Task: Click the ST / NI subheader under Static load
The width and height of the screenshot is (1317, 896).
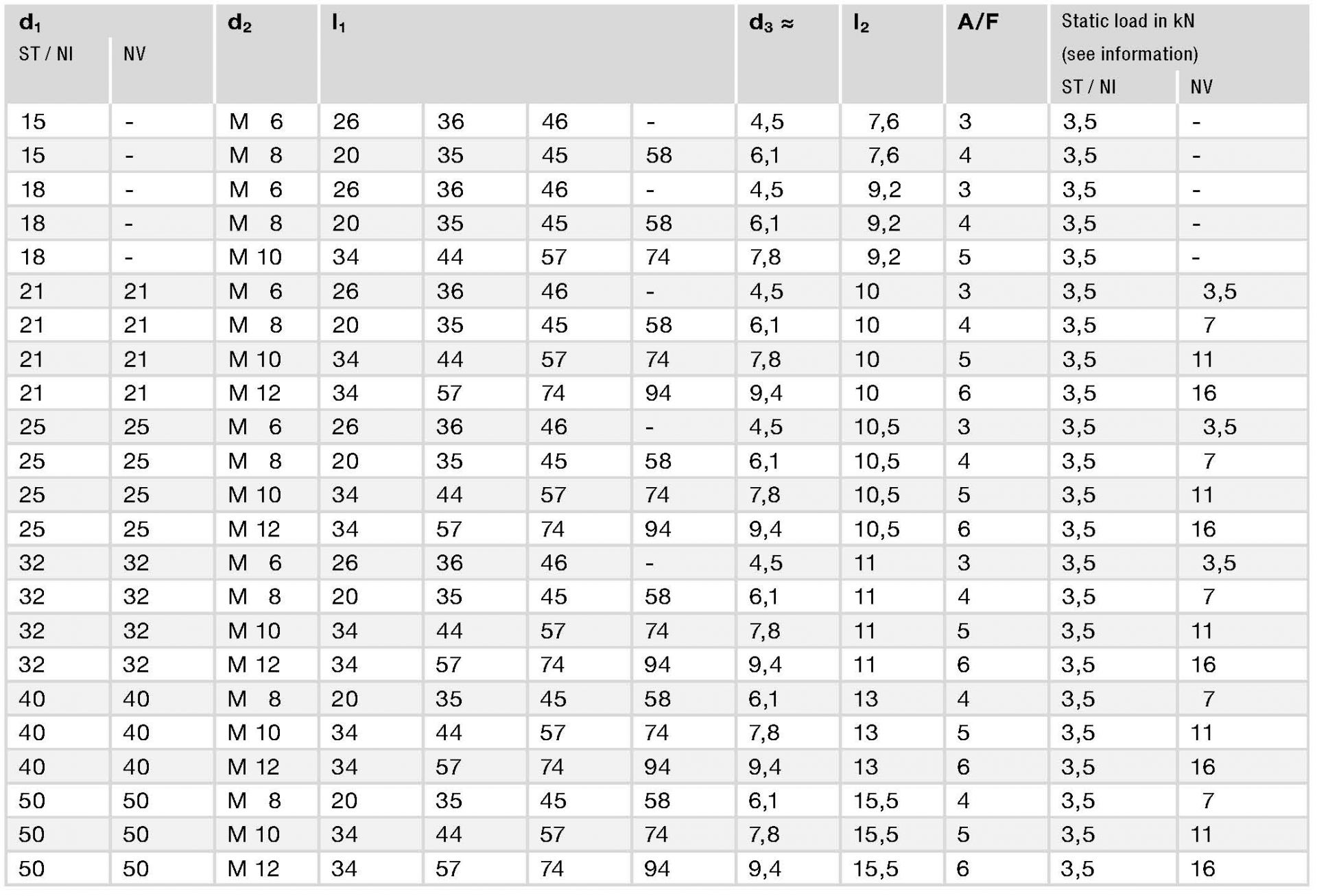Action: [x=1089, y=87]
